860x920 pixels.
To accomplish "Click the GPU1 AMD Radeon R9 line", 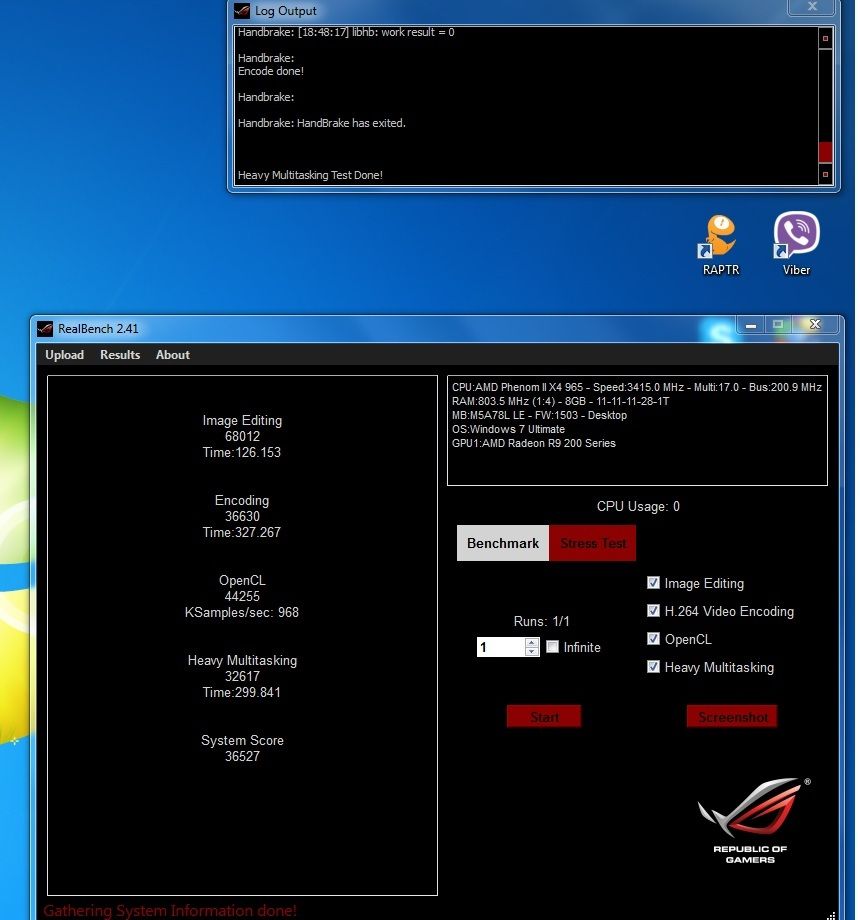I will [x=534, y=443].
